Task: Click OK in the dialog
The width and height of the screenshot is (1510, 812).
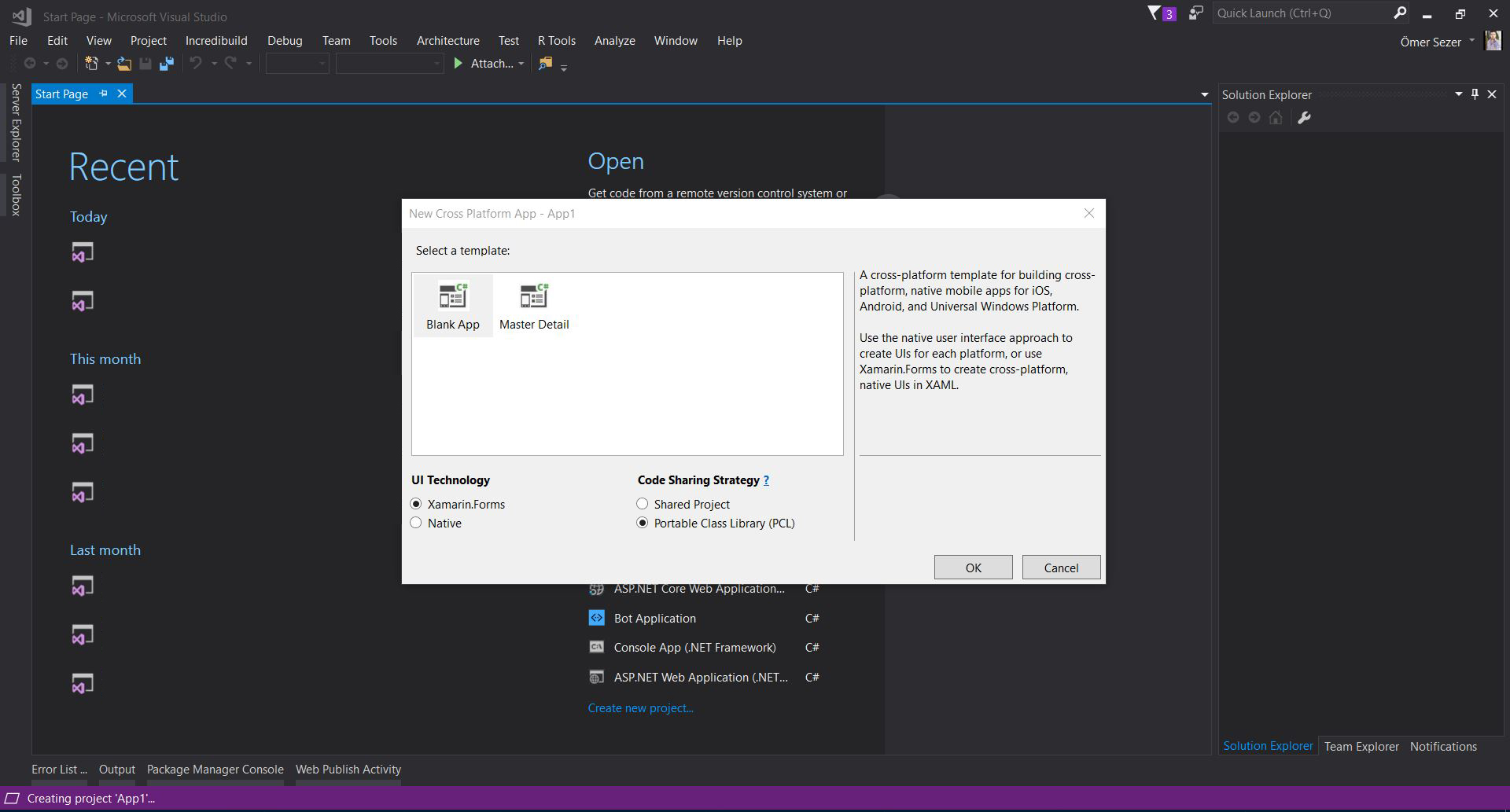Action: (x=973, y=568)
